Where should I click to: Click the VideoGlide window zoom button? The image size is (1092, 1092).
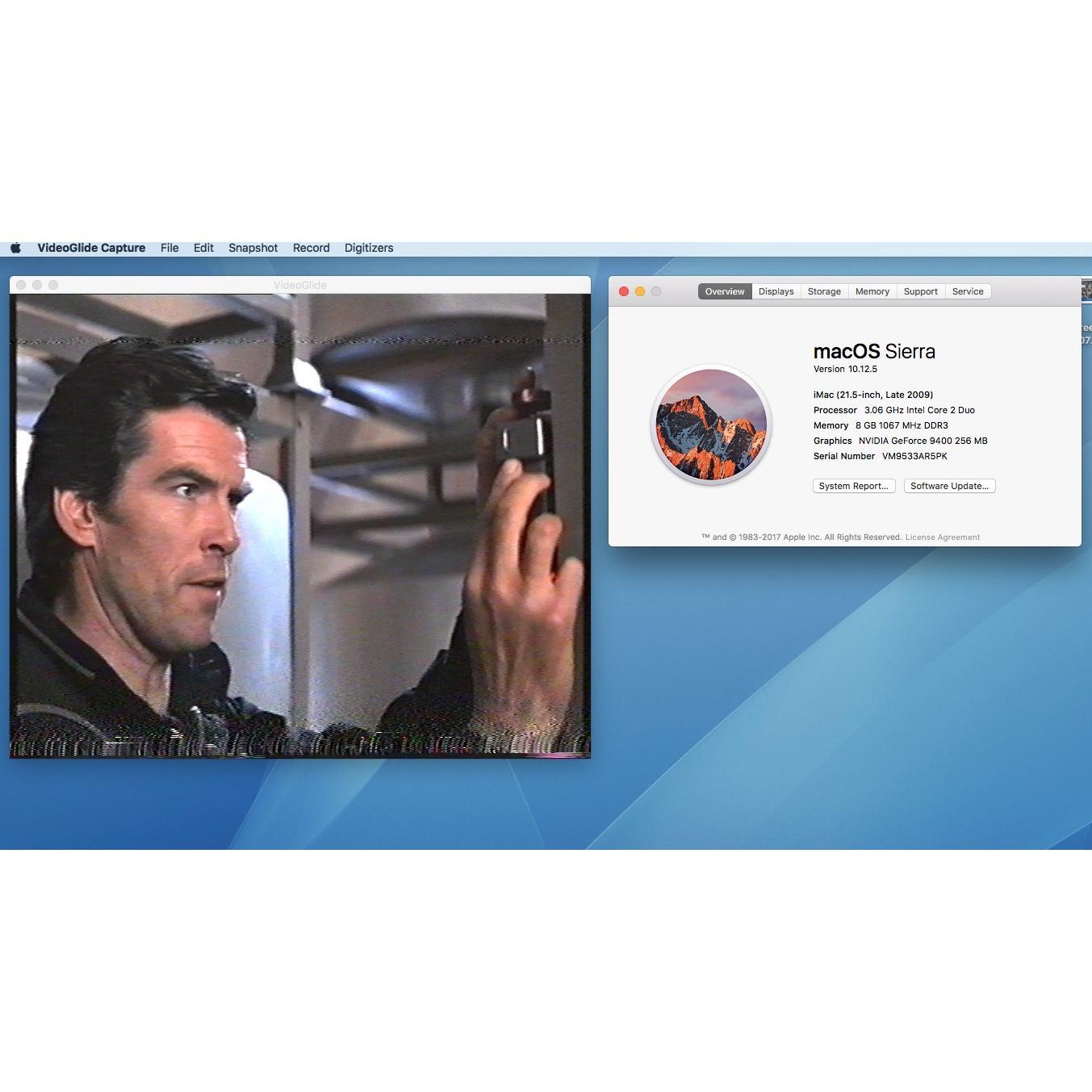pyautogui.click(x=53, y=285)
